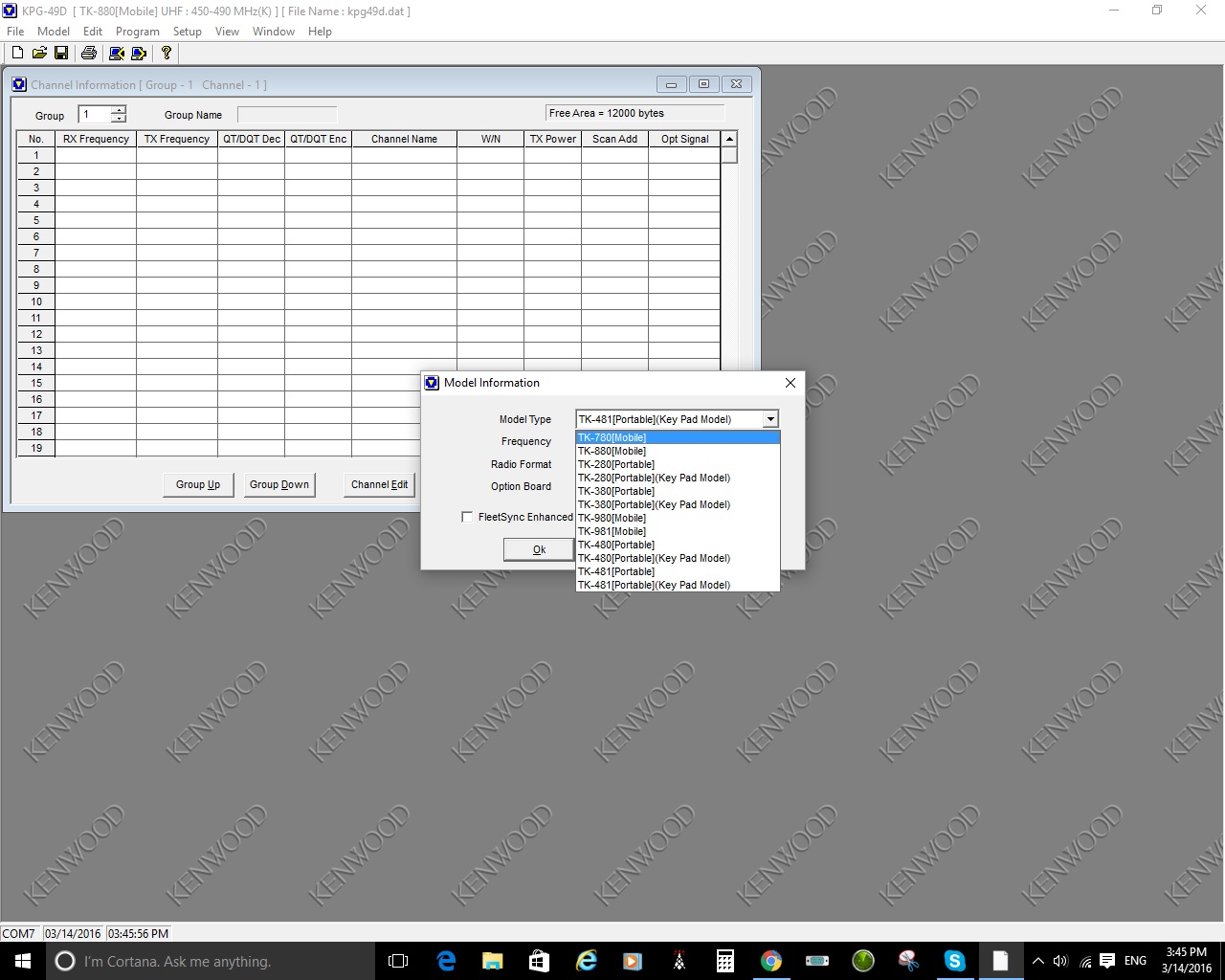Open the View menu
1225x980 pixels.
(x=227, y=31)
